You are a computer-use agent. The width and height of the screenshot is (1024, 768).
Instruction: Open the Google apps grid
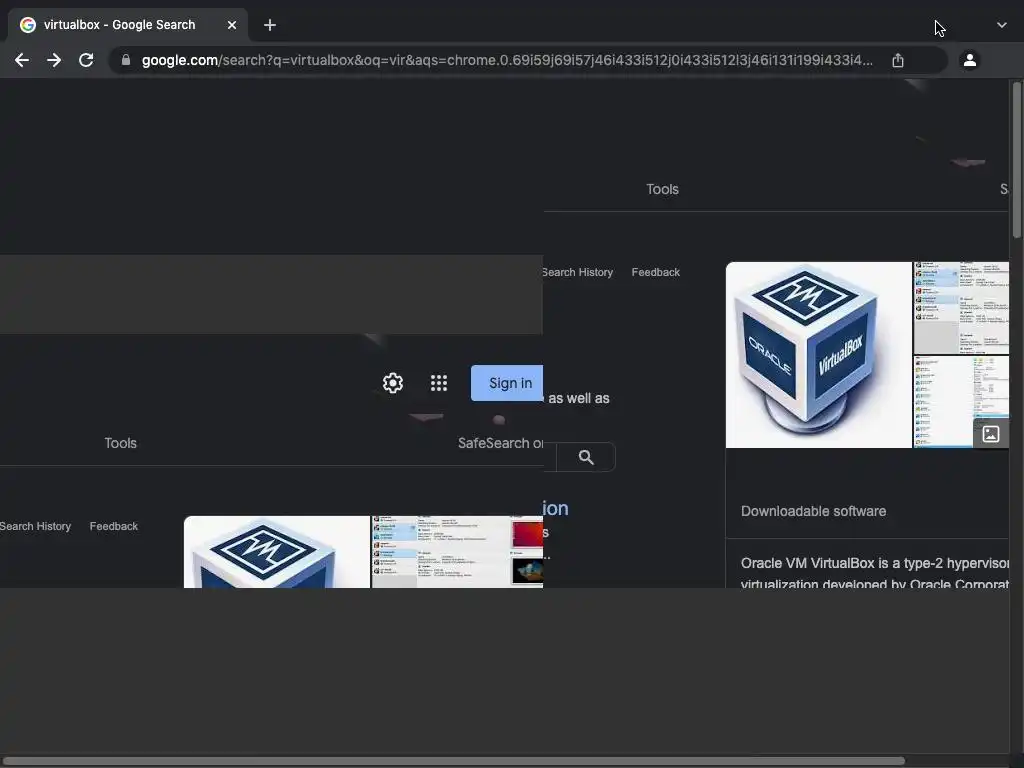coord(439,383)
